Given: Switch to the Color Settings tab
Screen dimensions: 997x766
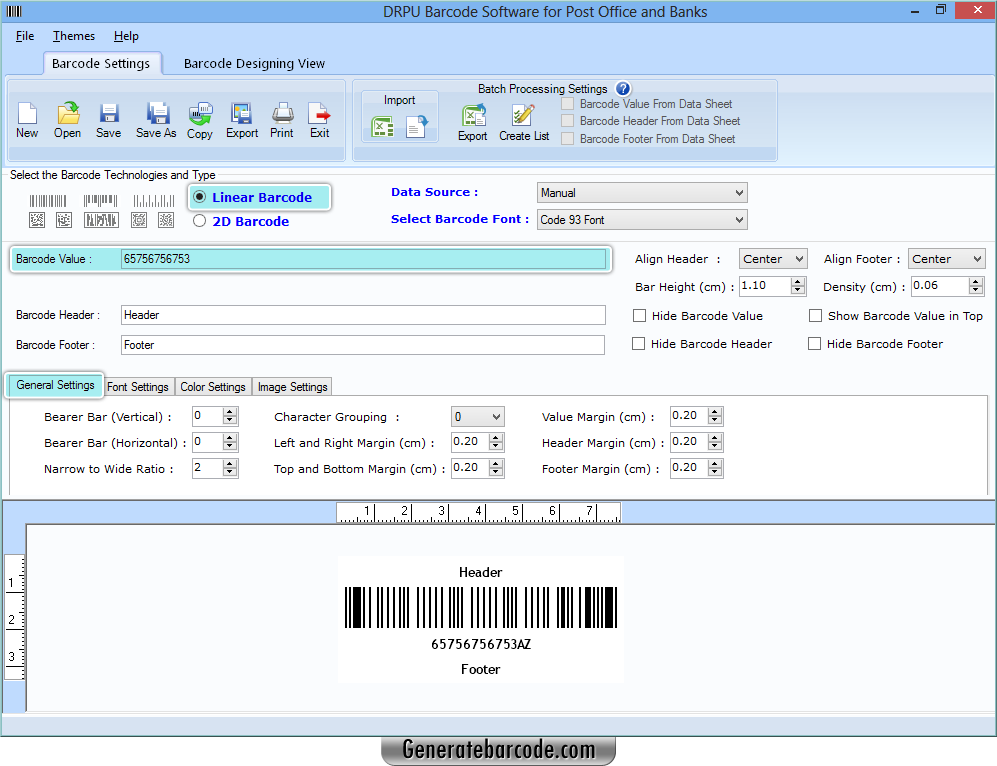Looking at the screenshot, I should click(x=213, y=386).
